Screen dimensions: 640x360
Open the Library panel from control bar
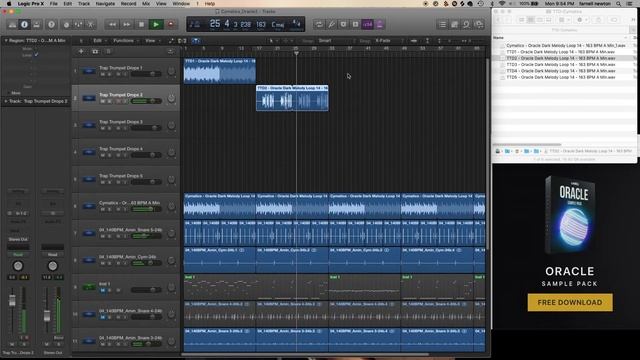[12, 24]
